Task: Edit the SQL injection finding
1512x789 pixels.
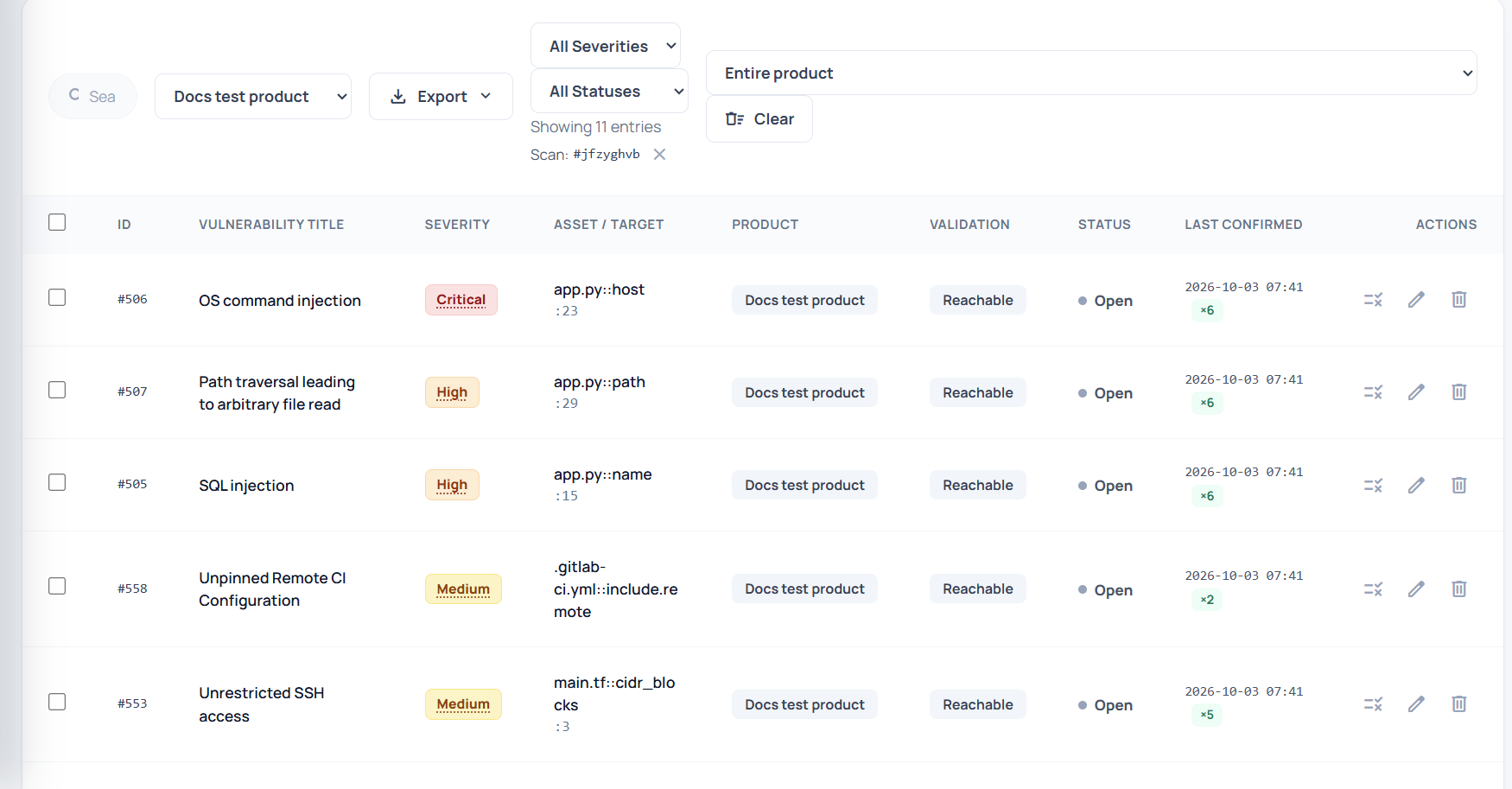Action: click(x=1416, y=486)
